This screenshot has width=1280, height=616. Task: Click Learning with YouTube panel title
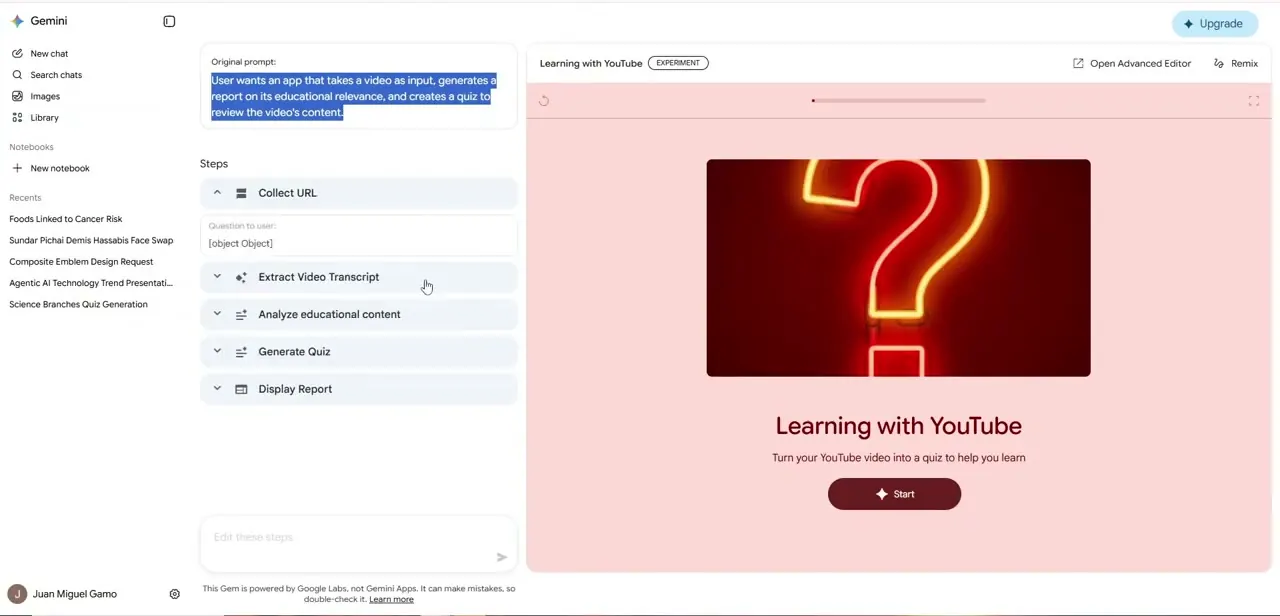(x=591, y=63)
